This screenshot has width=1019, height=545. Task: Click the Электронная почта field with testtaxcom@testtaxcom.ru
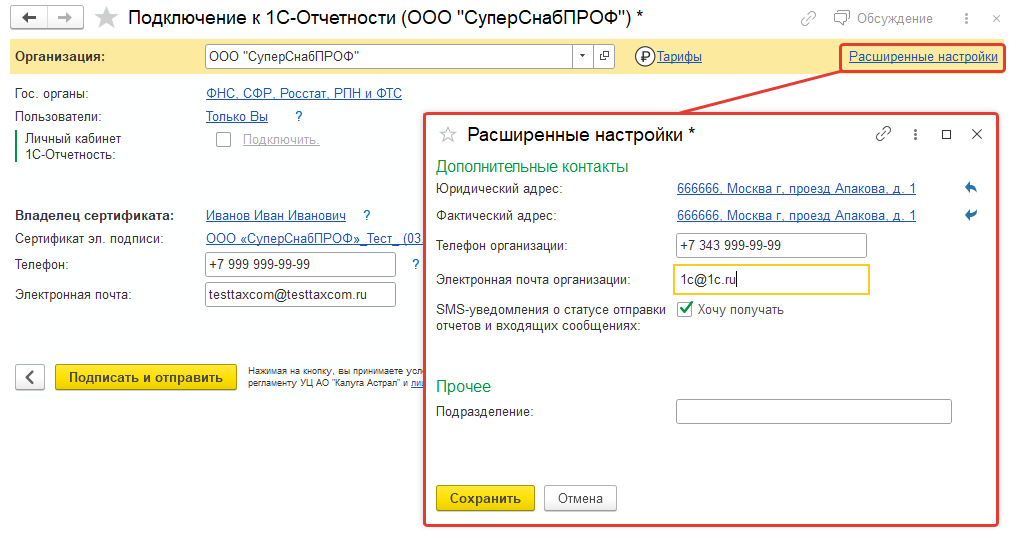[x=300, y=294]
